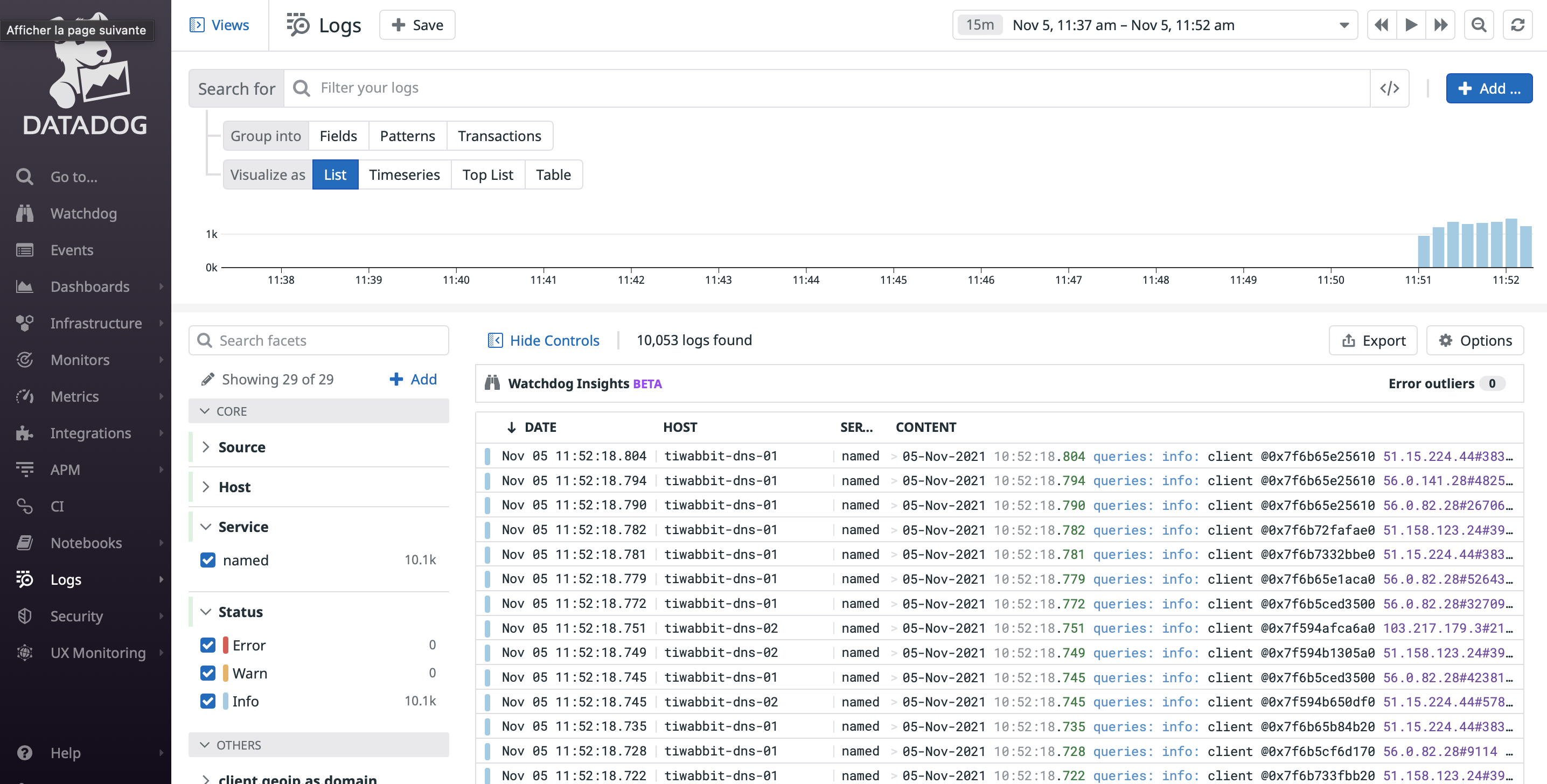
Task: Open the Logs sidebar icon
Action: [x=25, y=579]
